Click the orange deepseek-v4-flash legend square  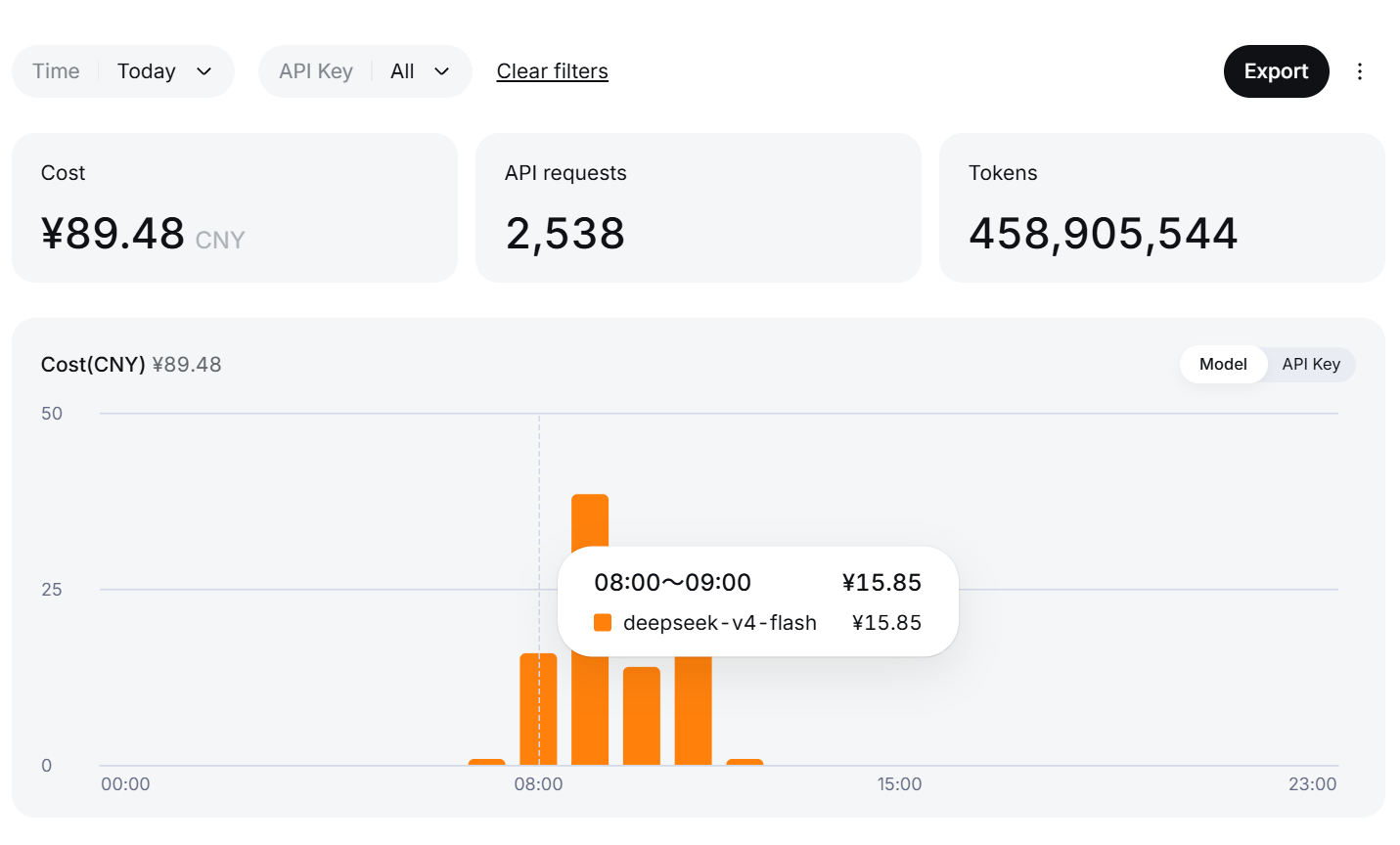tap(603, 623)
